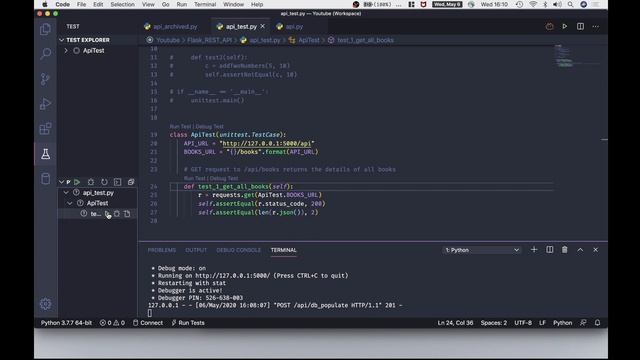This screenshot has width=640, height=360.
Task: Collapse all tests icon in test panel
Action: 131,182
